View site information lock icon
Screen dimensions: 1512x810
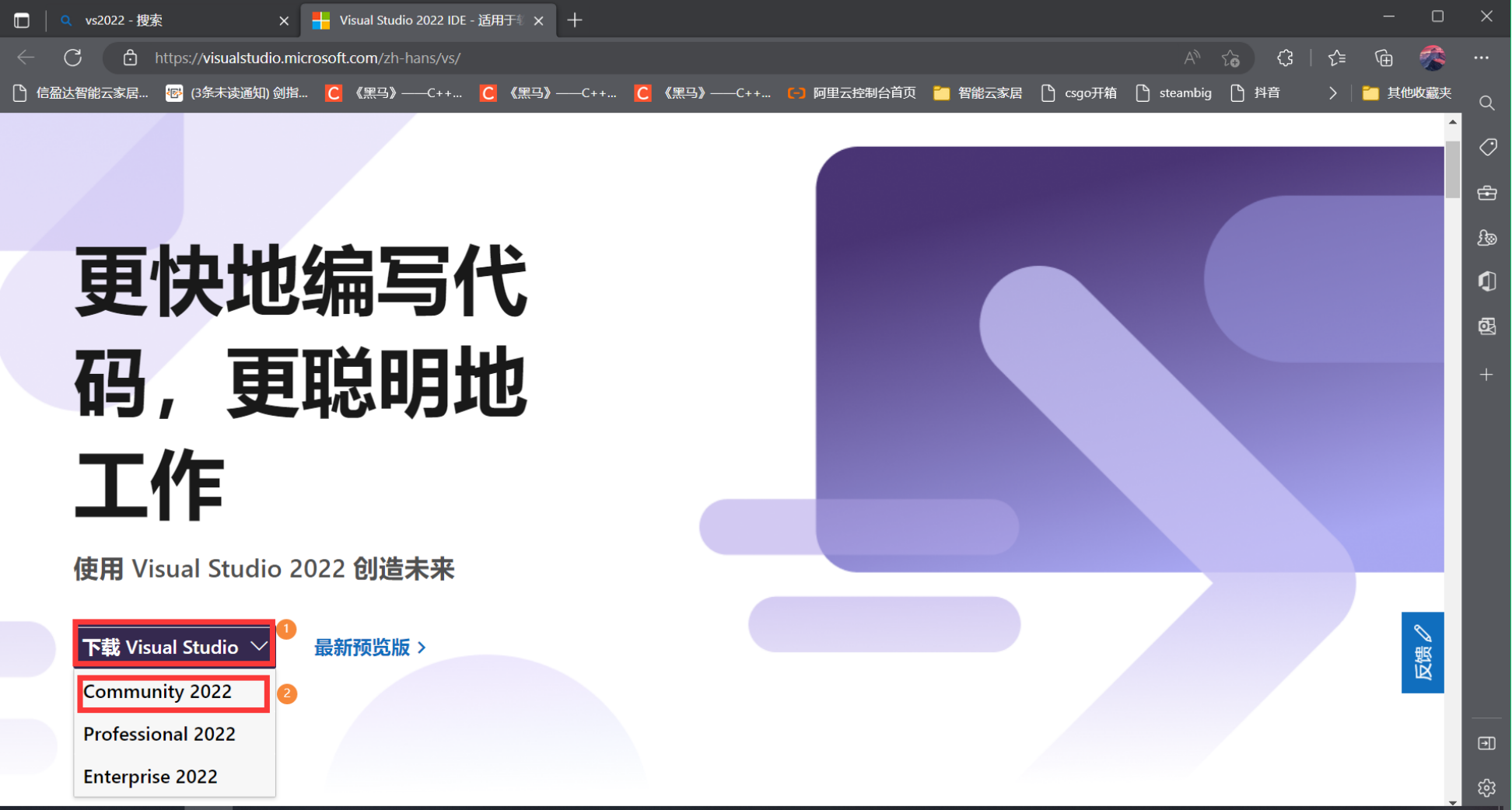click(130, 58)
